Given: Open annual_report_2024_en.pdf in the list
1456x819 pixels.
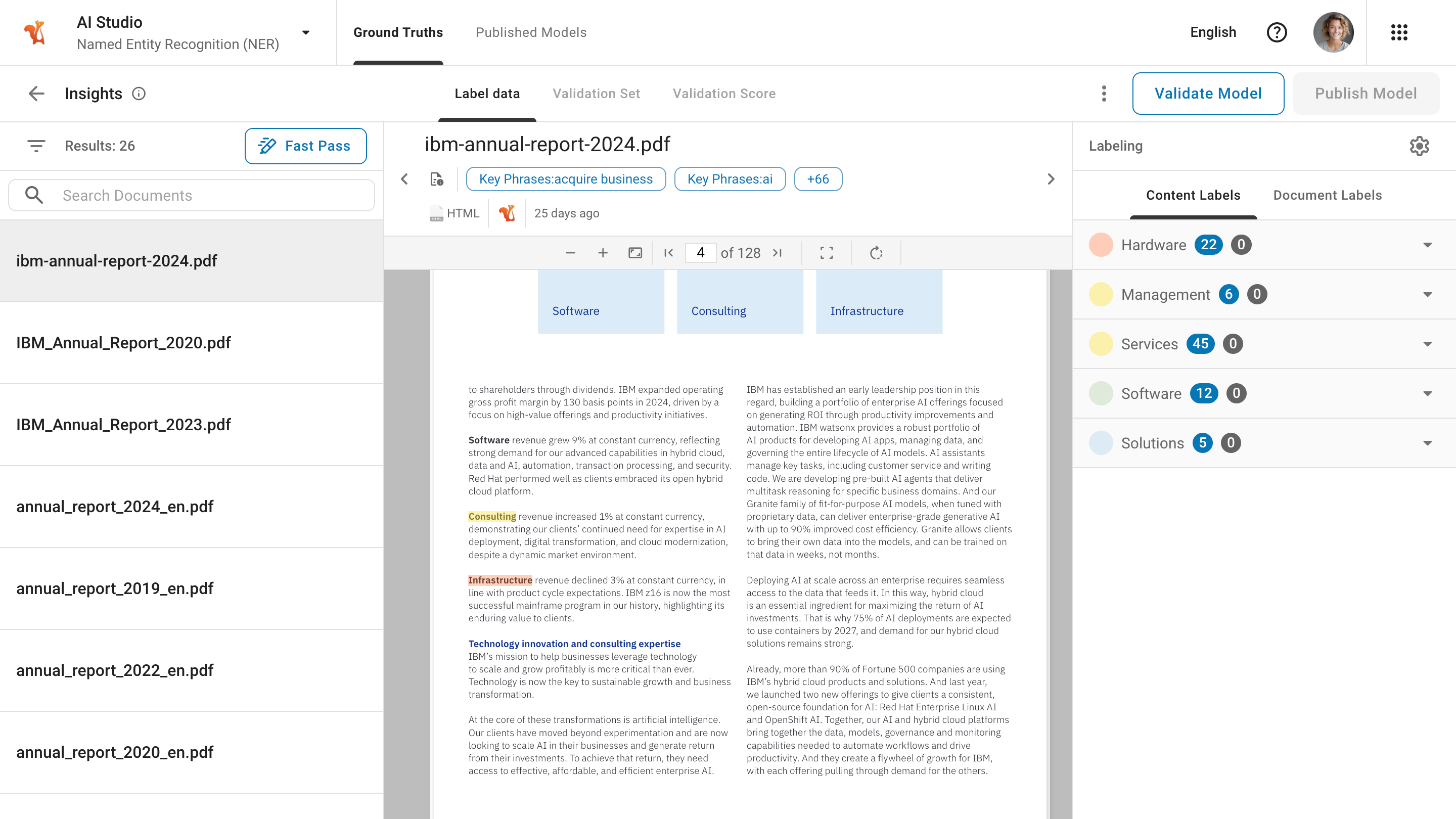Looking at the screenshot, I should click(x=192, y=507).
